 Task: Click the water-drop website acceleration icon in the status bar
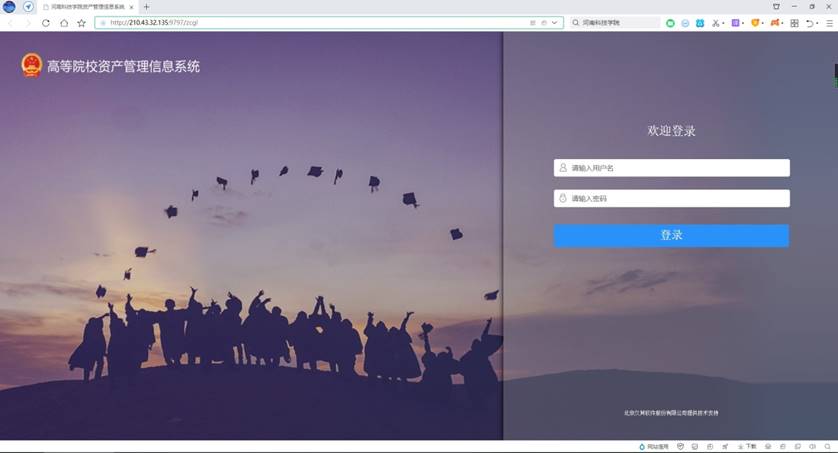642,447
